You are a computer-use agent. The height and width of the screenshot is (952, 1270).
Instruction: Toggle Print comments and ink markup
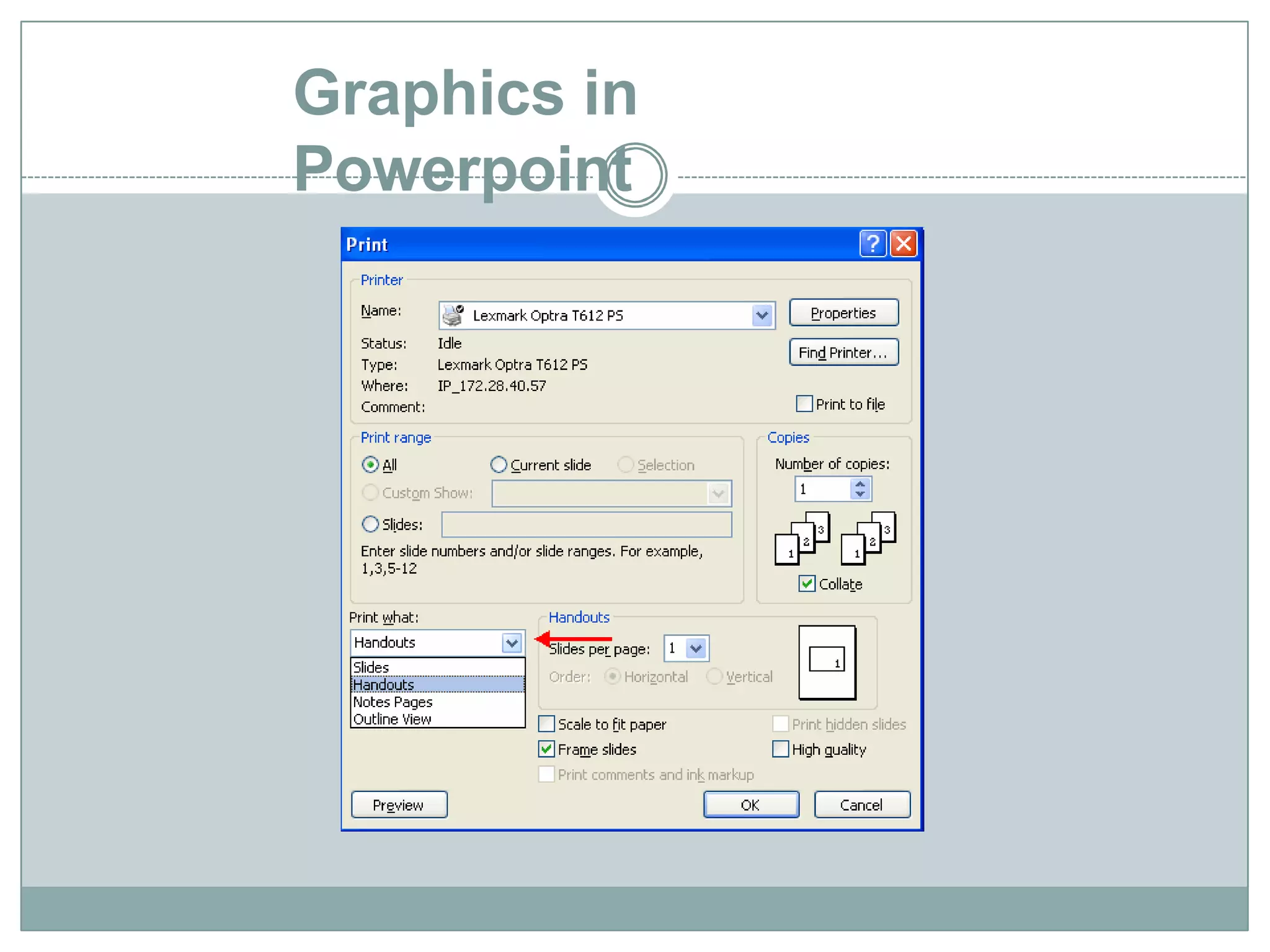pyautogui.click(x=546, y=774)
